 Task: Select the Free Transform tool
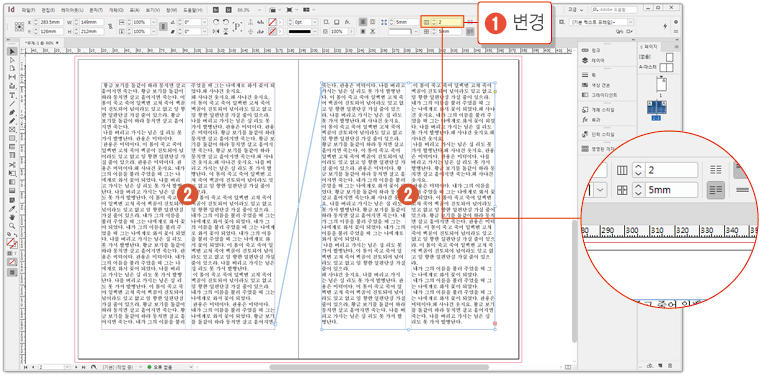click(12, 173)
